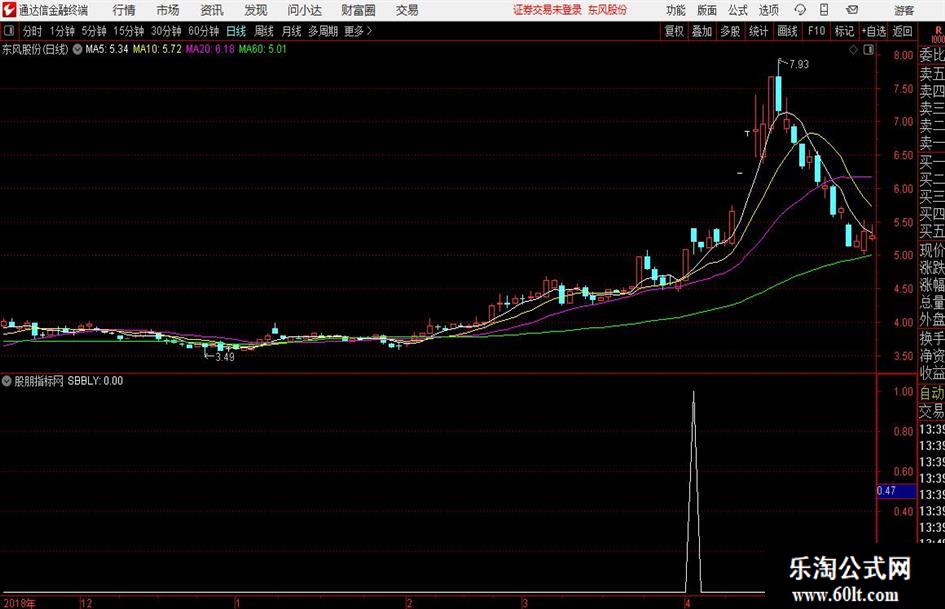
Task: Select the 60分钟 period
Action: click(x=204, y=31)
